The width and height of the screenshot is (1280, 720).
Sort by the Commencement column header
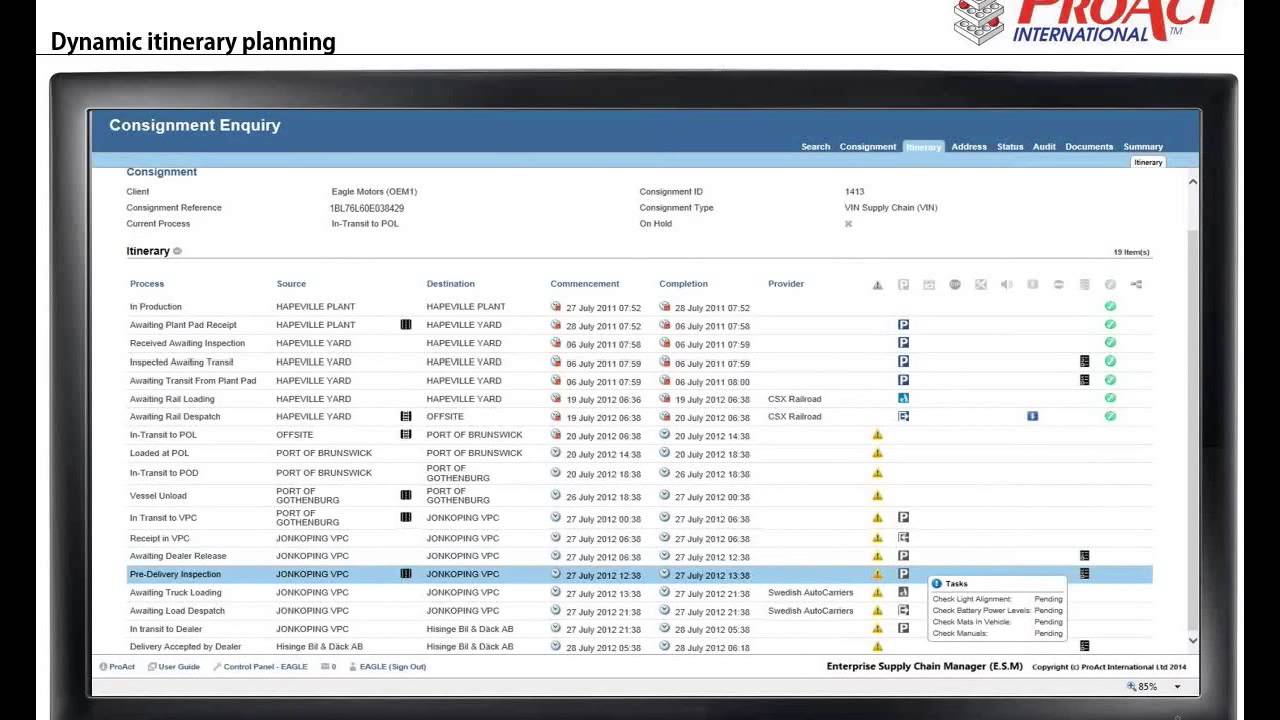pos(585,284)
